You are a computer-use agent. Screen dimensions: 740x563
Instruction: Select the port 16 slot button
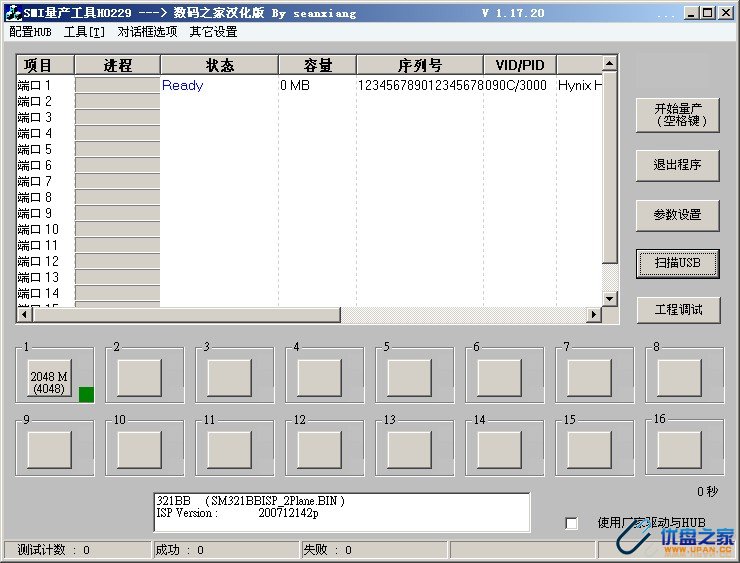(679, 450)
